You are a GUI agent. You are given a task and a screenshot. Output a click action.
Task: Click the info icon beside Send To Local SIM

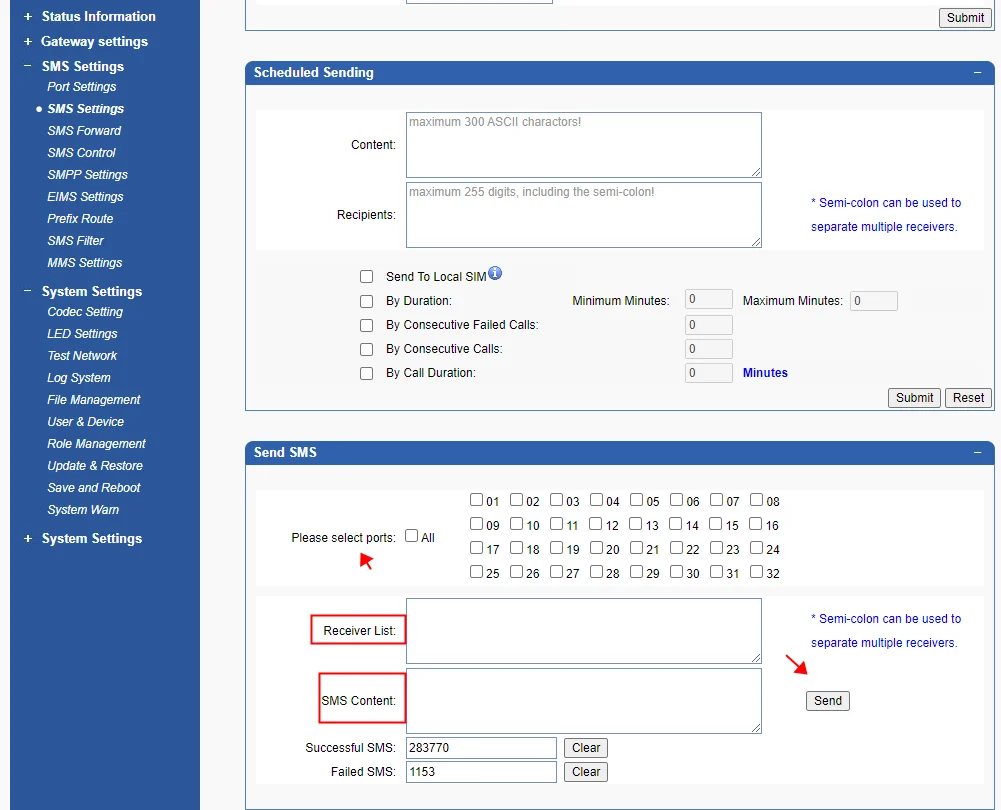495,273
